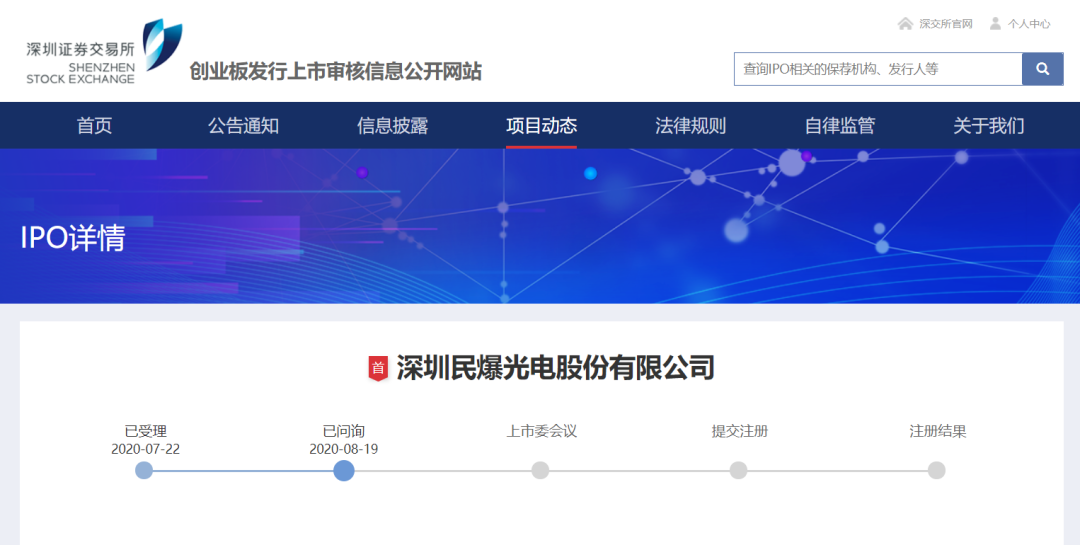The image size is (1080, 545).
Task: Open the 关于我们 menu item
Action: click(x=988, y=125)
